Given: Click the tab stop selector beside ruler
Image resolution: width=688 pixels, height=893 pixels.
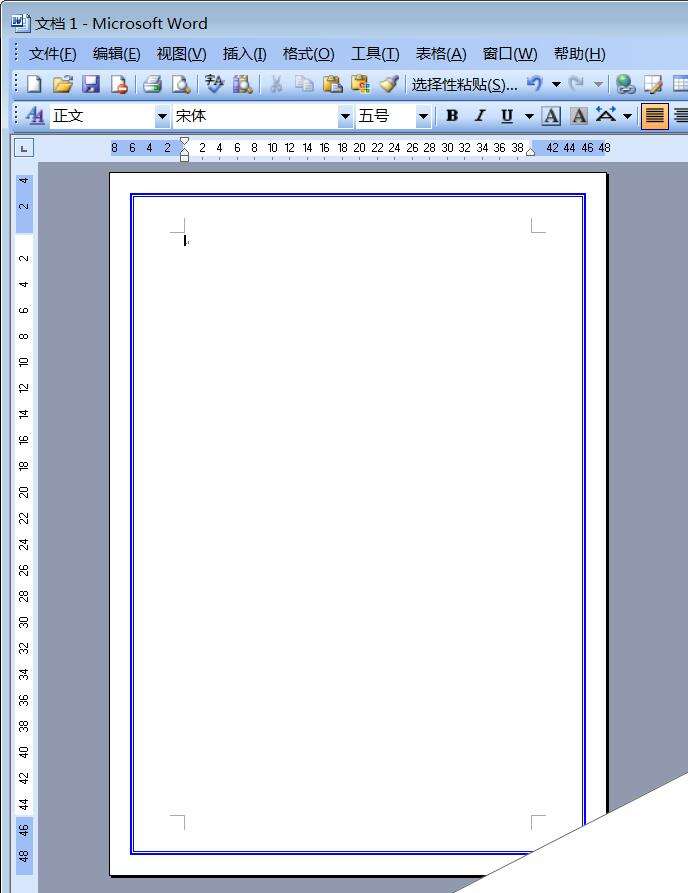Looking at the screenshot, I should pyautogui.click(x=24, y=148).
